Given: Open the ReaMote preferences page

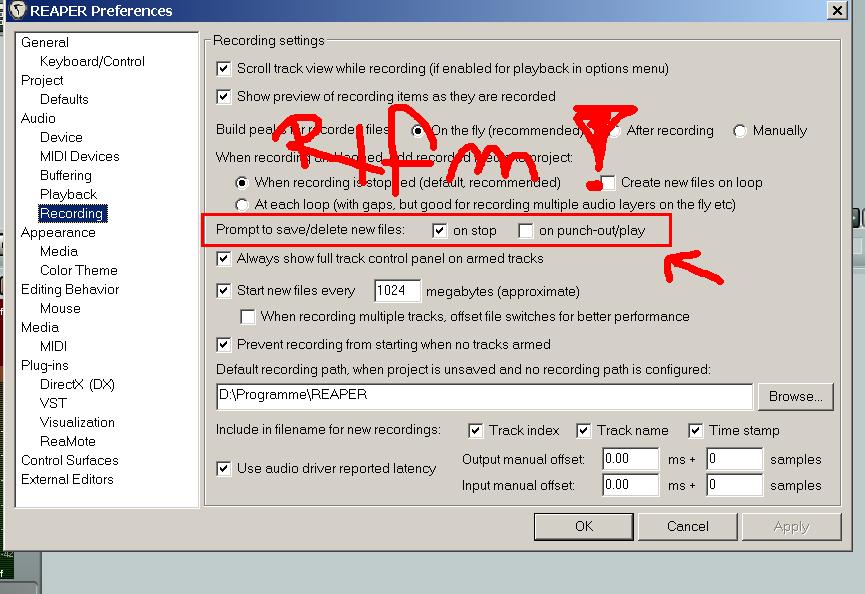Looking at the screenshot, I should pos(68,442).
